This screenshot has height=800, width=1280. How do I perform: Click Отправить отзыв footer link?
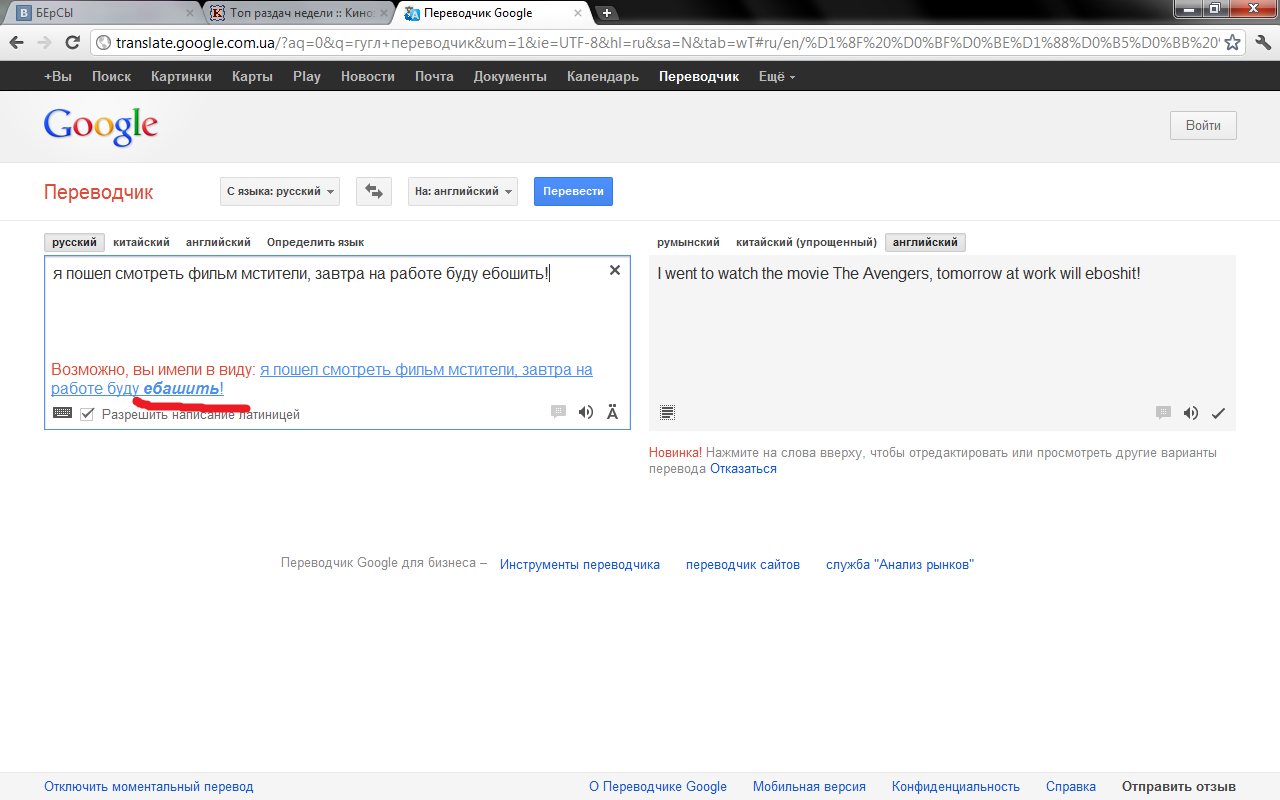1179,787
